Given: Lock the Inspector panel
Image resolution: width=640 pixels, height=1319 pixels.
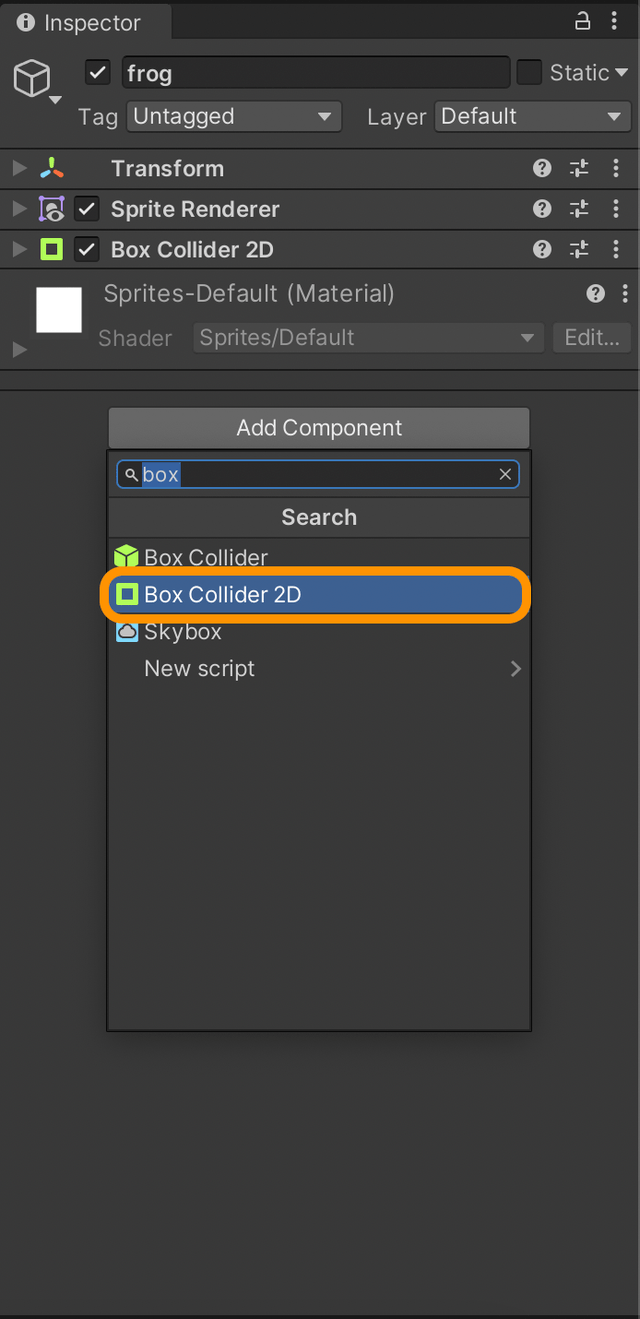Looking at the screenshot, I should click(582, 20).
